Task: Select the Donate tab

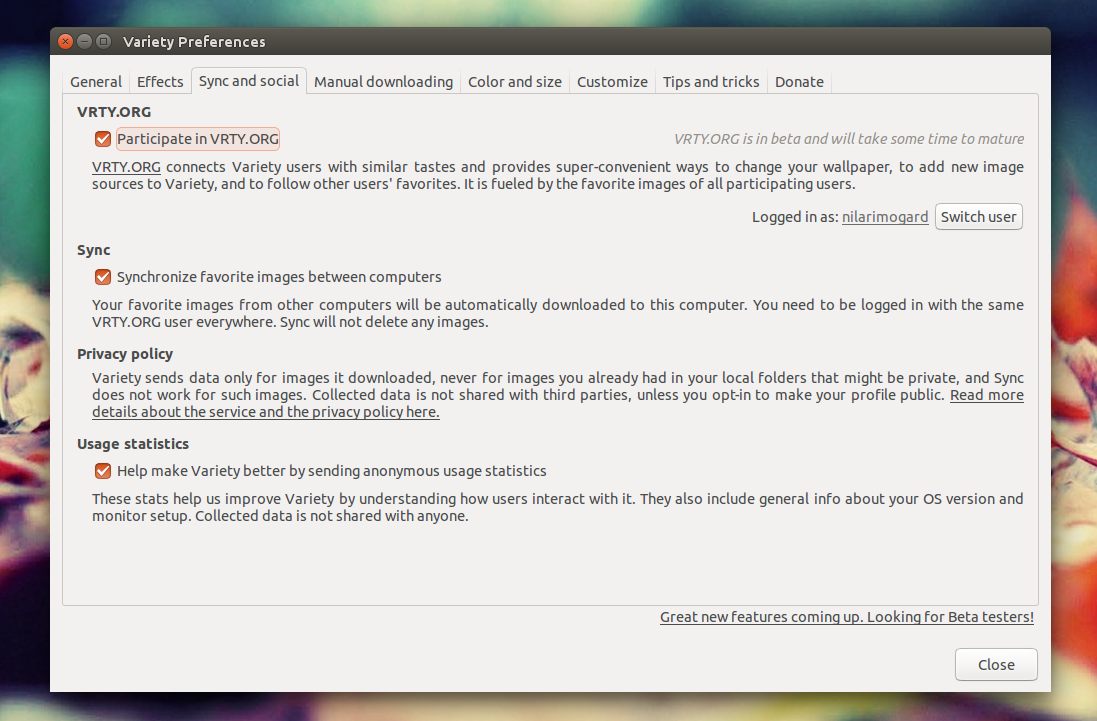Action: coord(799,82)
